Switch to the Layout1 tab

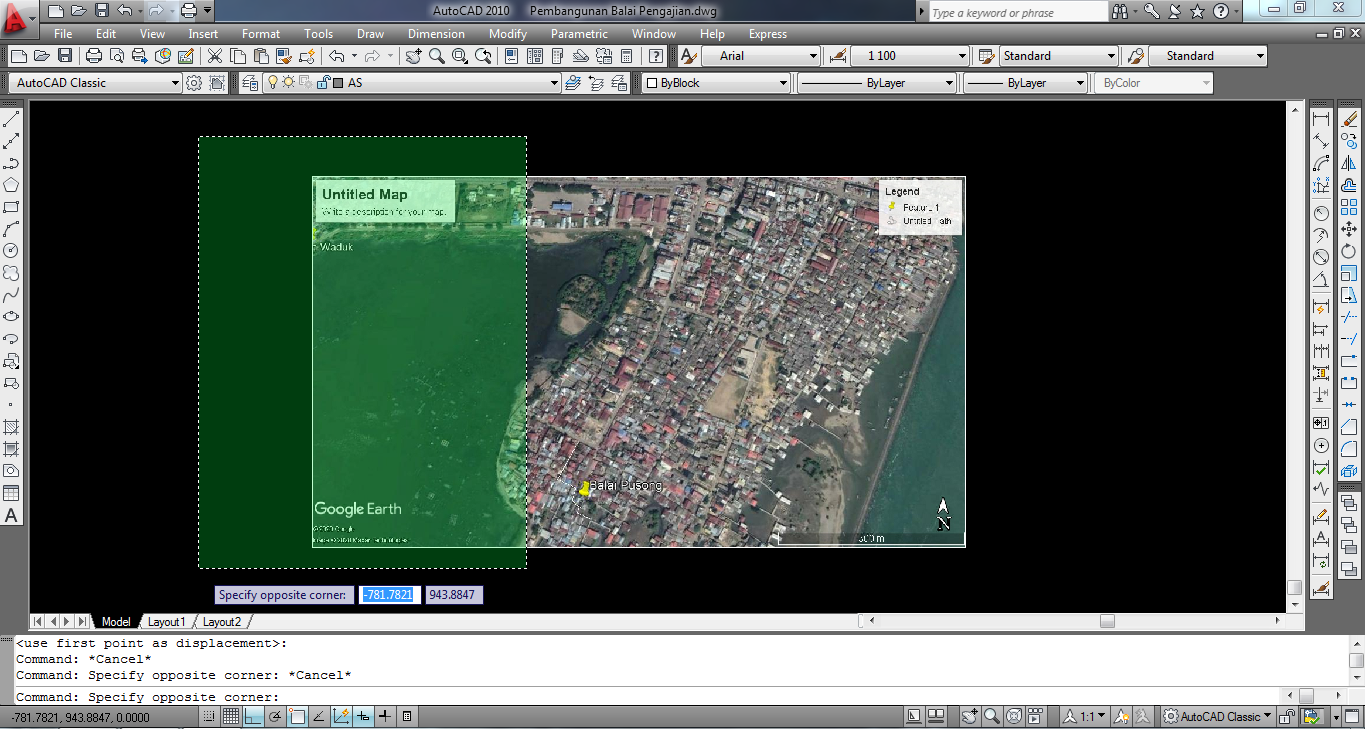point(166,622)
